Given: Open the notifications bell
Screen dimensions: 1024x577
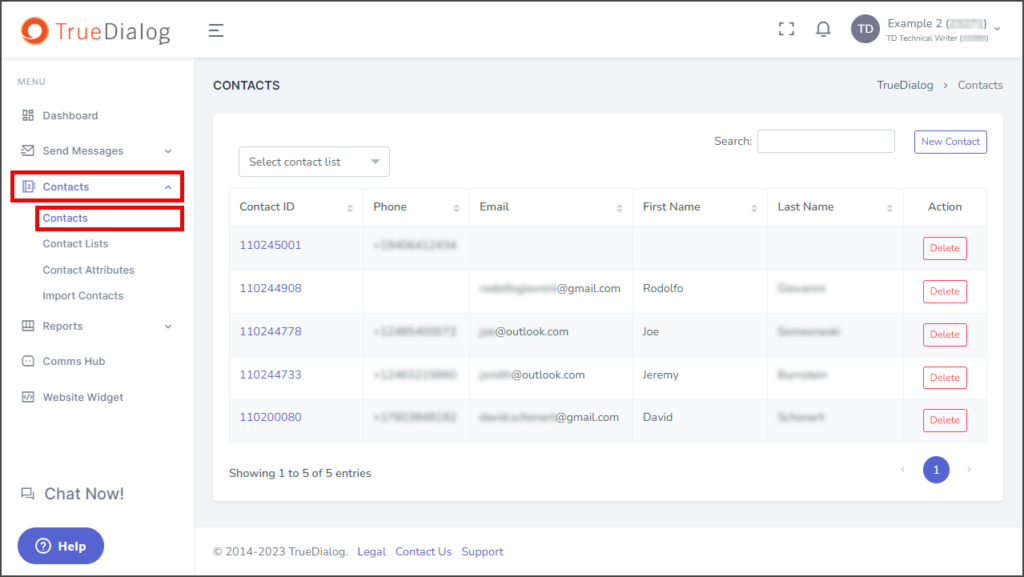Looking at the screenshot, I should [x=823, y=29].
